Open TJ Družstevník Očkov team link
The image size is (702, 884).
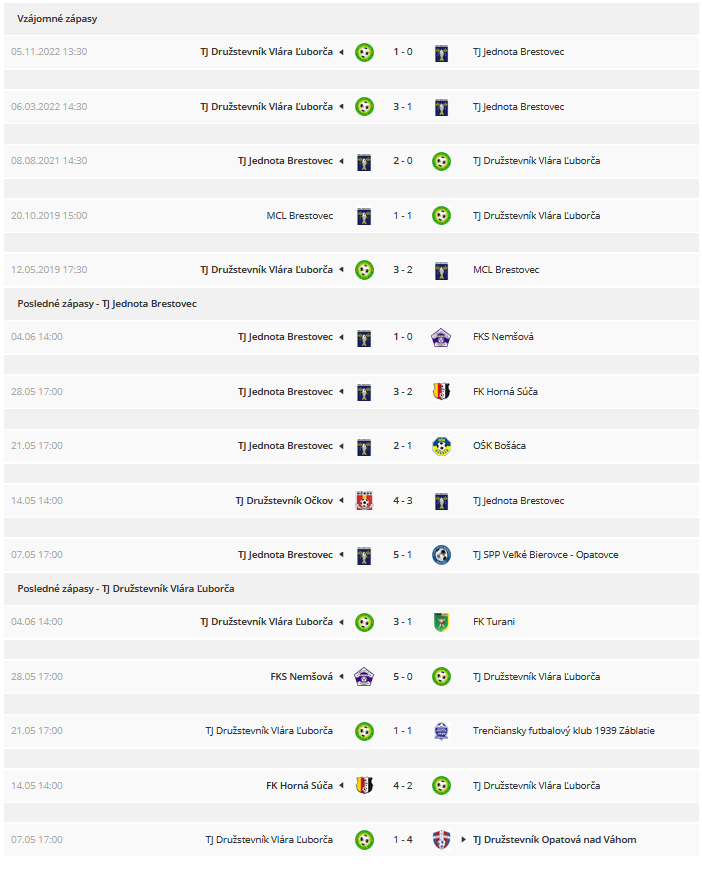tap(284, 501)
